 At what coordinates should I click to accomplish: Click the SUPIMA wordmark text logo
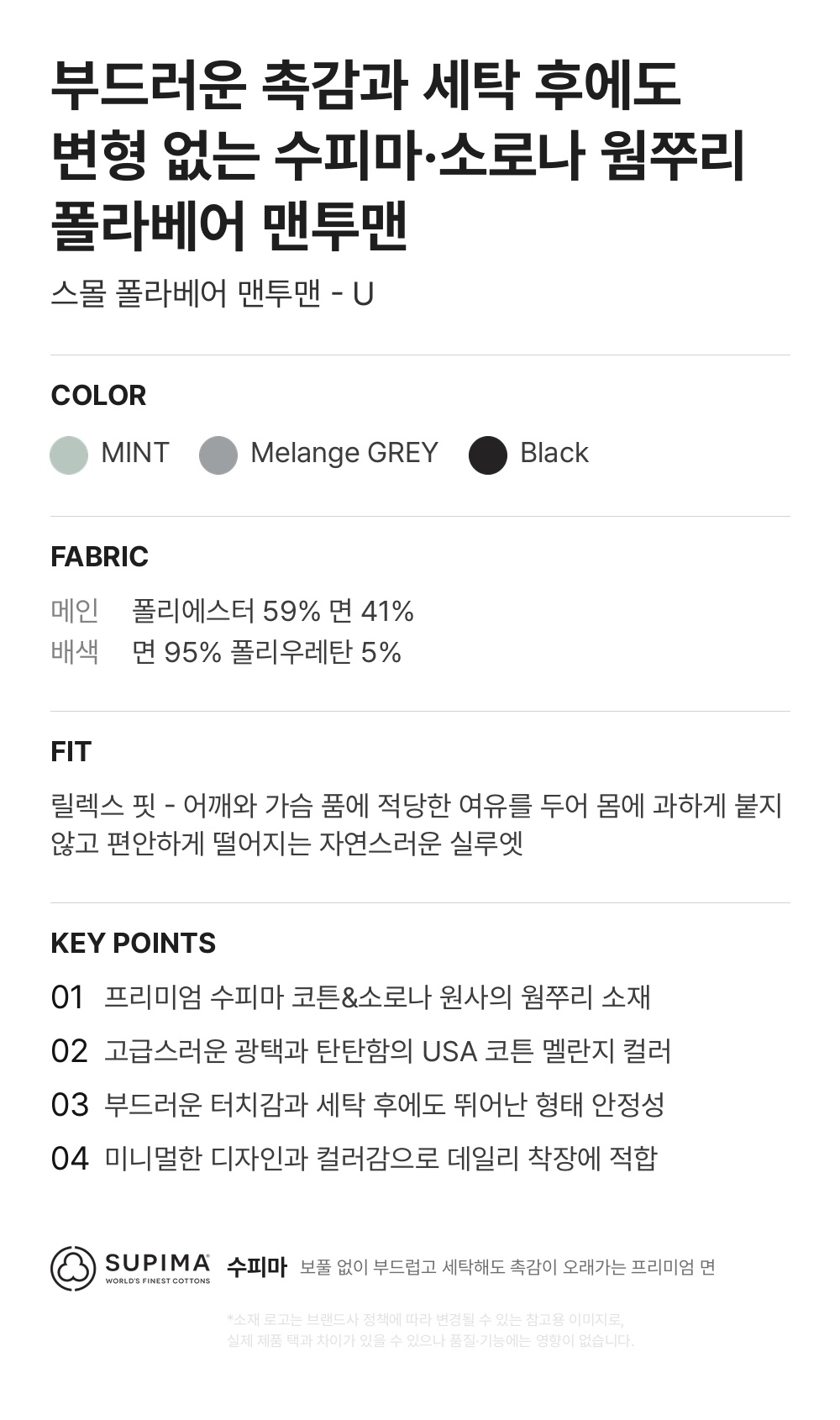click(158, 1268)
